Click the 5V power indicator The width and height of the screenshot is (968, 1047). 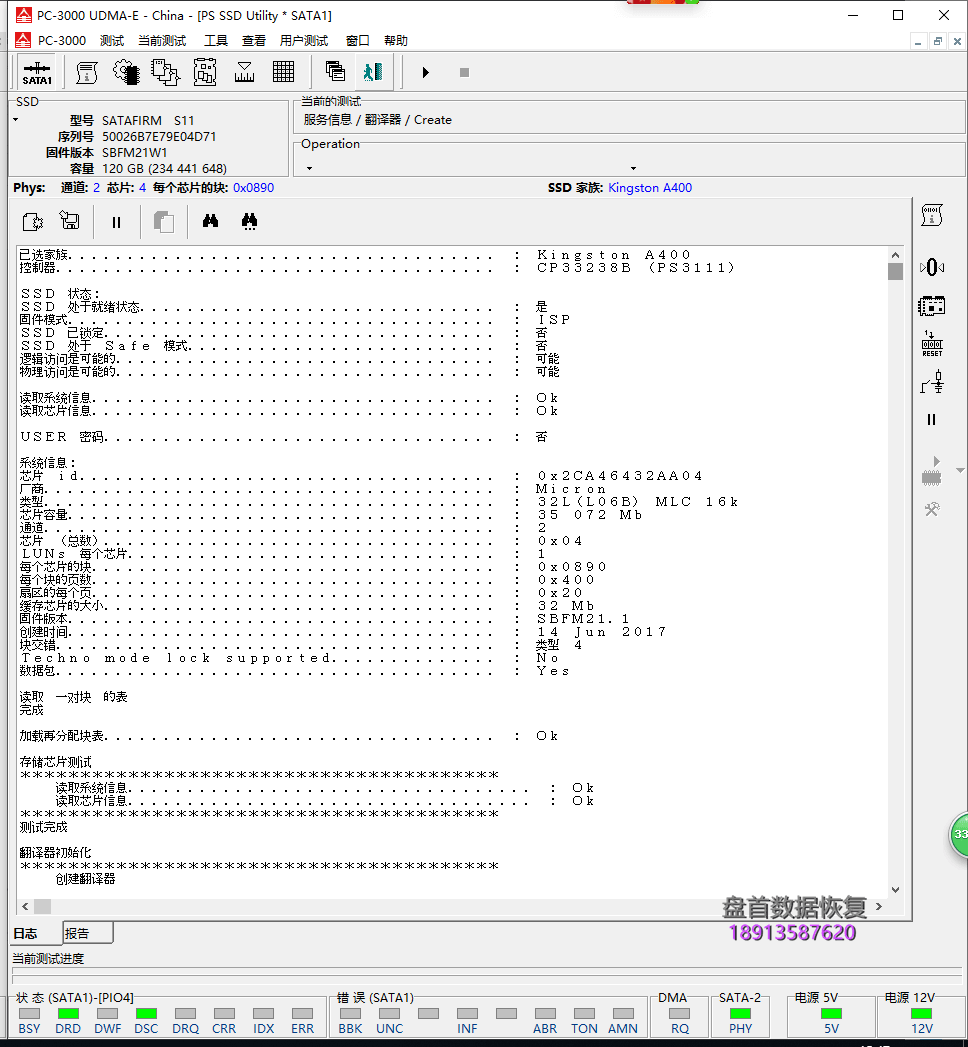831,1014
